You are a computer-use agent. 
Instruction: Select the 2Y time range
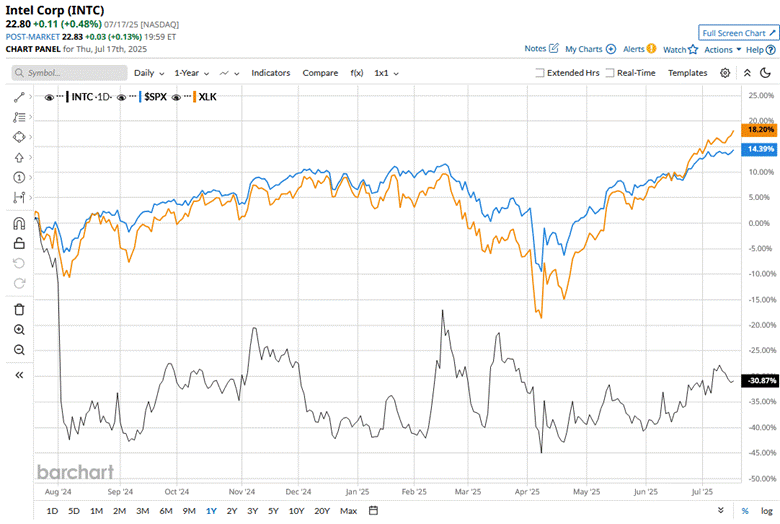[x=232, y=511]
